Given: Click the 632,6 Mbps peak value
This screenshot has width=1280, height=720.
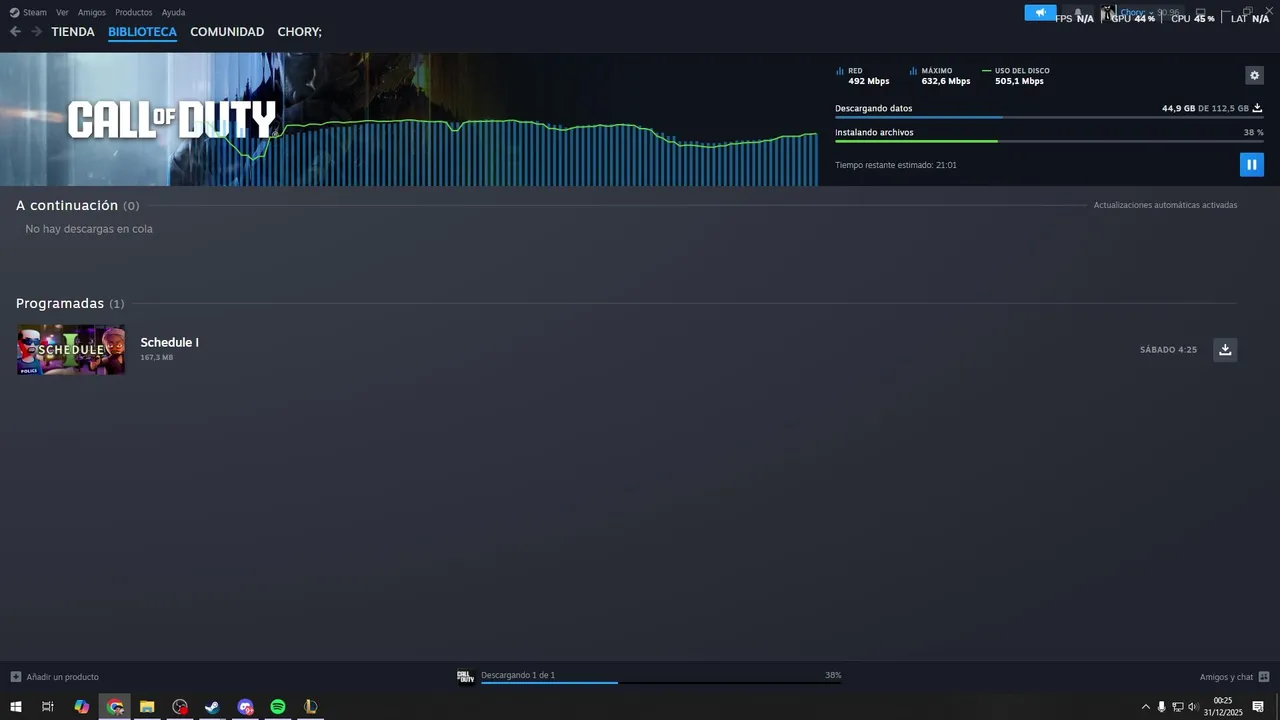Looking at the screenshot, I should coord(946,81).
